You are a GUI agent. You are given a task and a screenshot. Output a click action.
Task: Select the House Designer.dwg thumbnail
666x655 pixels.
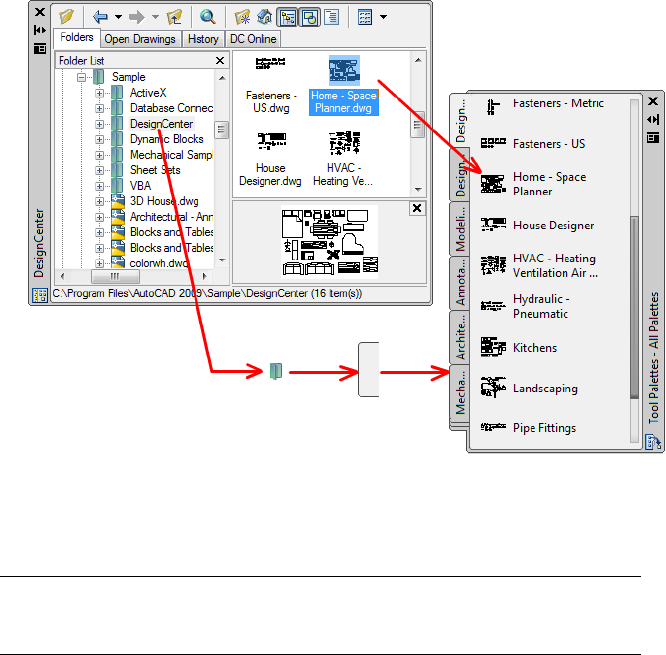point(271,159)
